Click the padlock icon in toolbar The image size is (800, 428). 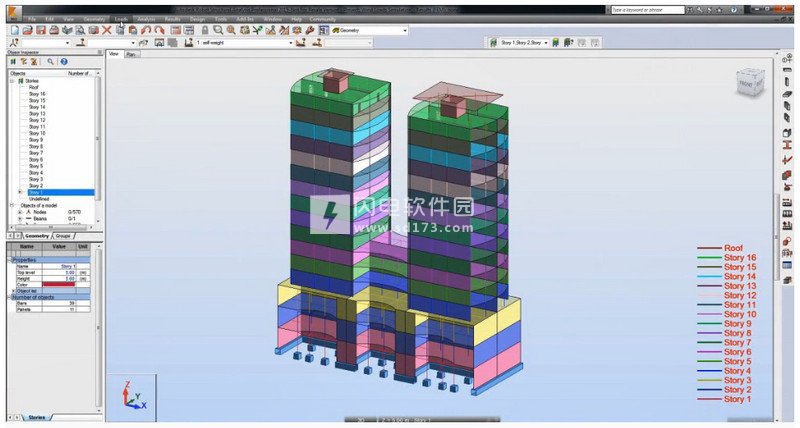coord(205,30)
